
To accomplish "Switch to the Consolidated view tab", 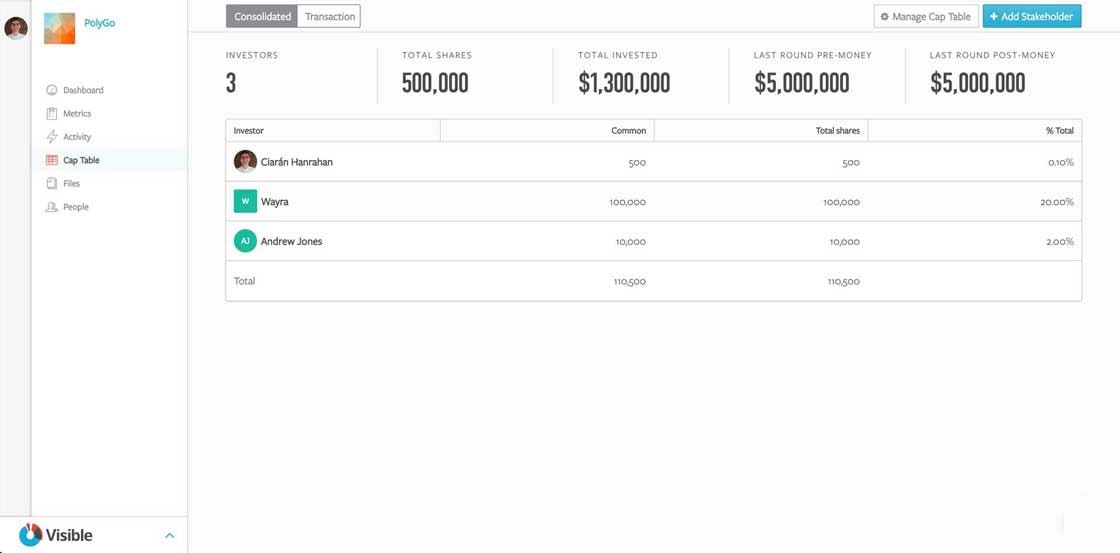I will coord(262,16).
